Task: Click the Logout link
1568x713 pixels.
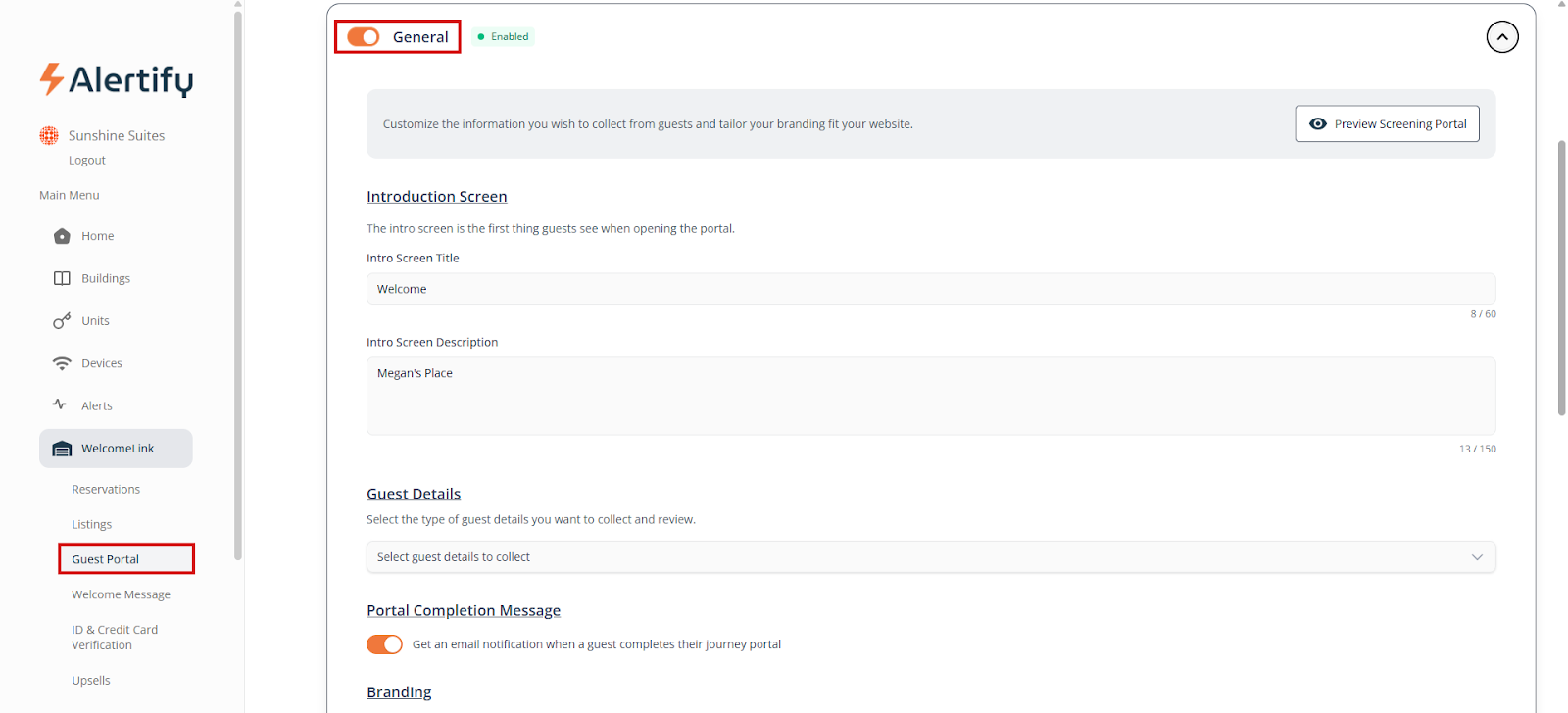Action: [x=87, y=161]
